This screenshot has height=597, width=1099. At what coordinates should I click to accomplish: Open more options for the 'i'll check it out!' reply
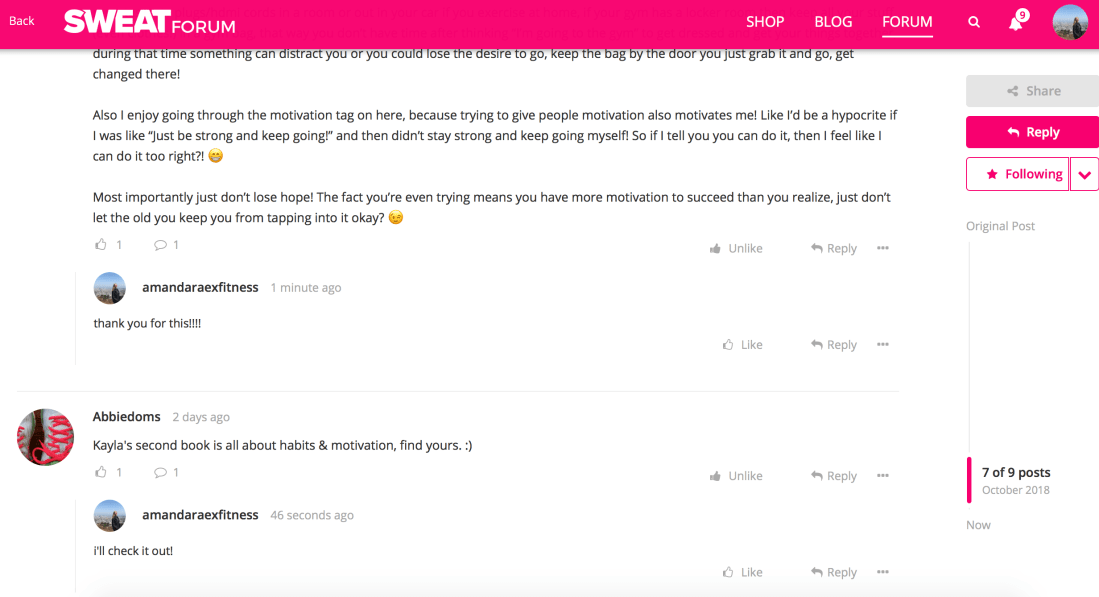pyautogui.click(x=883, y=571)
